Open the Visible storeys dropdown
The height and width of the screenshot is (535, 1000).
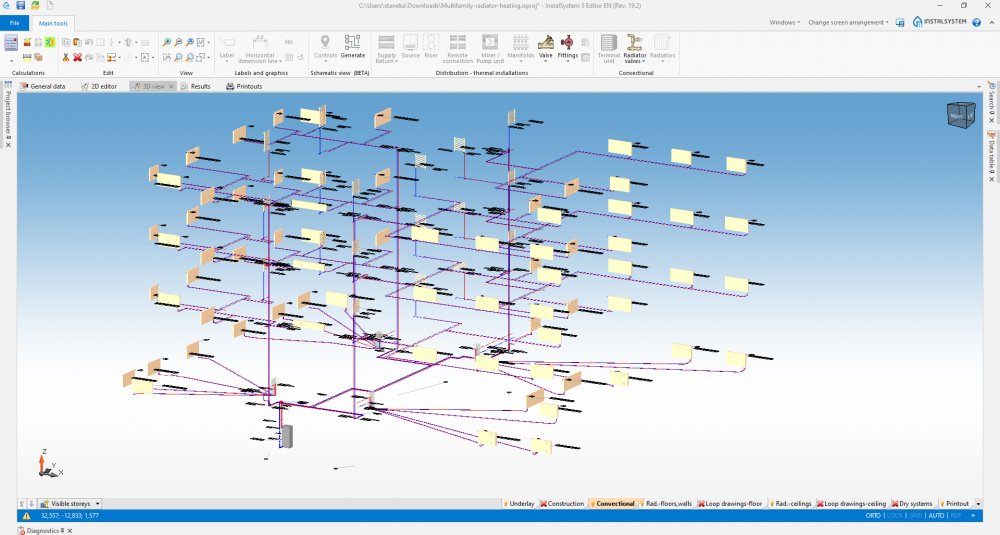(x=70, y=504)
